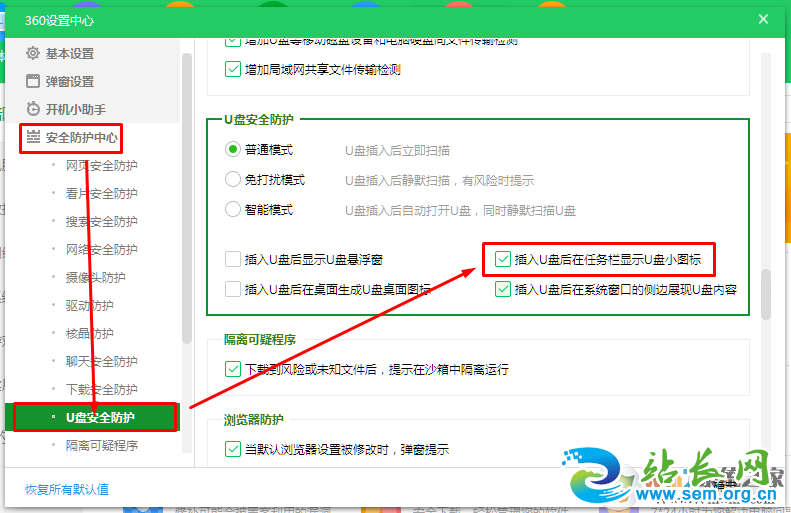Collapse the 安全防护中心 section
This screenshot has height=513, width=791.
tap(82, 137)
